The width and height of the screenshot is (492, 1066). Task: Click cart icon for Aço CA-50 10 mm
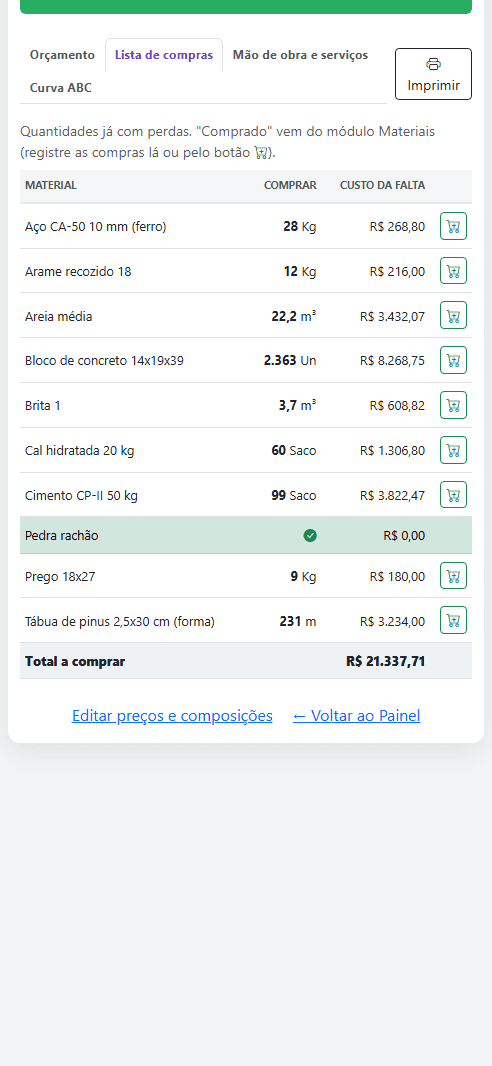pyautogui.click(x=453, y=226)
